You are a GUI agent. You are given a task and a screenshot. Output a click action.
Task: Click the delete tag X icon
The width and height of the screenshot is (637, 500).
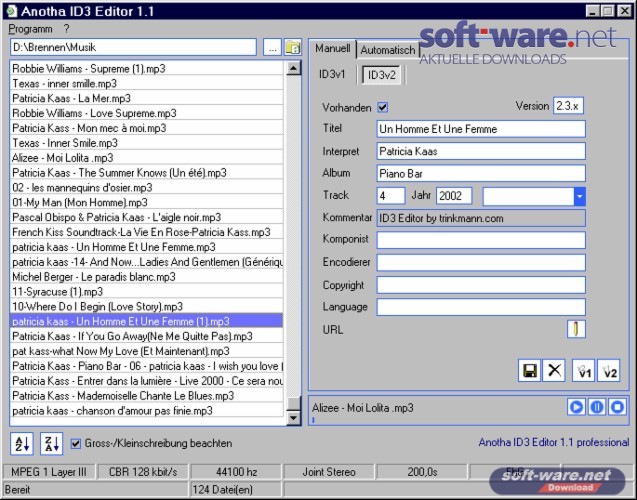point(554,370)
